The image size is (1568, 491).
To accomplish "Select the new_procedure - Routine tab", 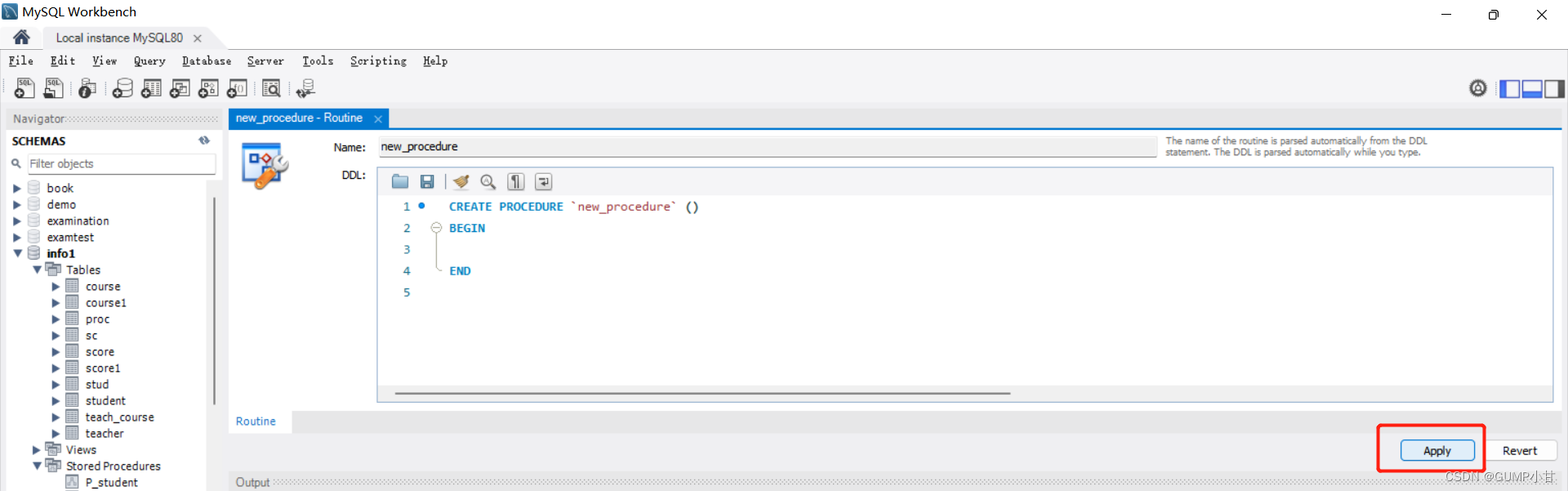I will tap(299, 118).
